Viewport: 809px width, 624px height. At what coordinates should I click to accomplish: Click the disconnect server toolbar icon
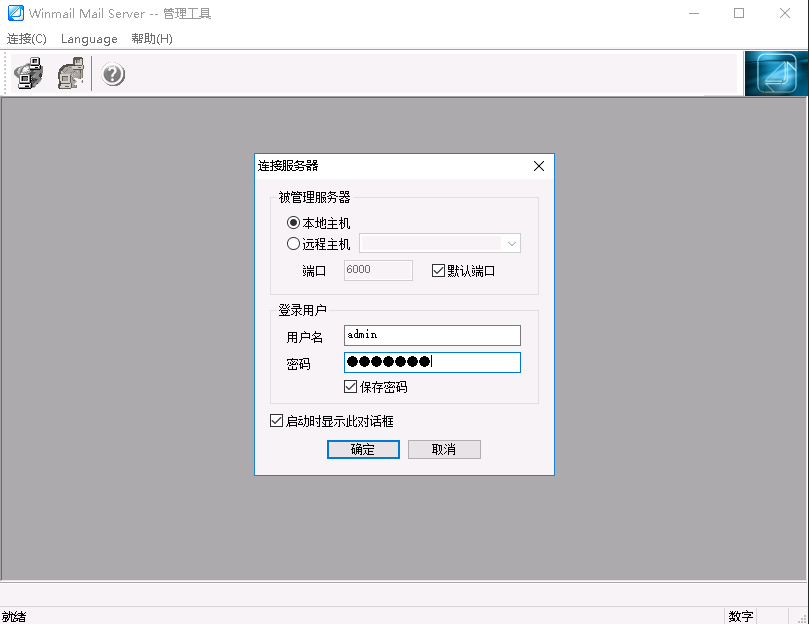pos(72,74)
